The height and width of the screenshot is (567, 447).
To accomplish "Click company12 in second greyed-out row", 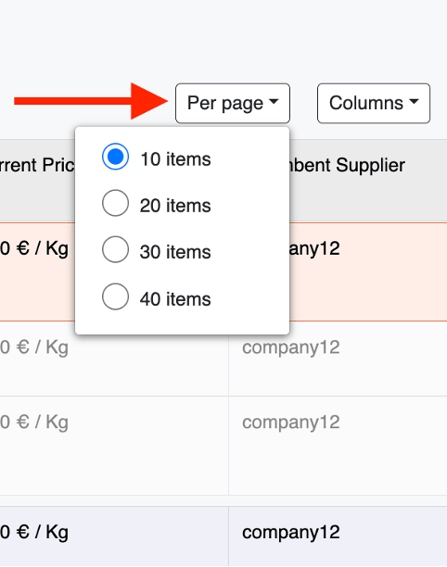I will [x=291, y=422].
